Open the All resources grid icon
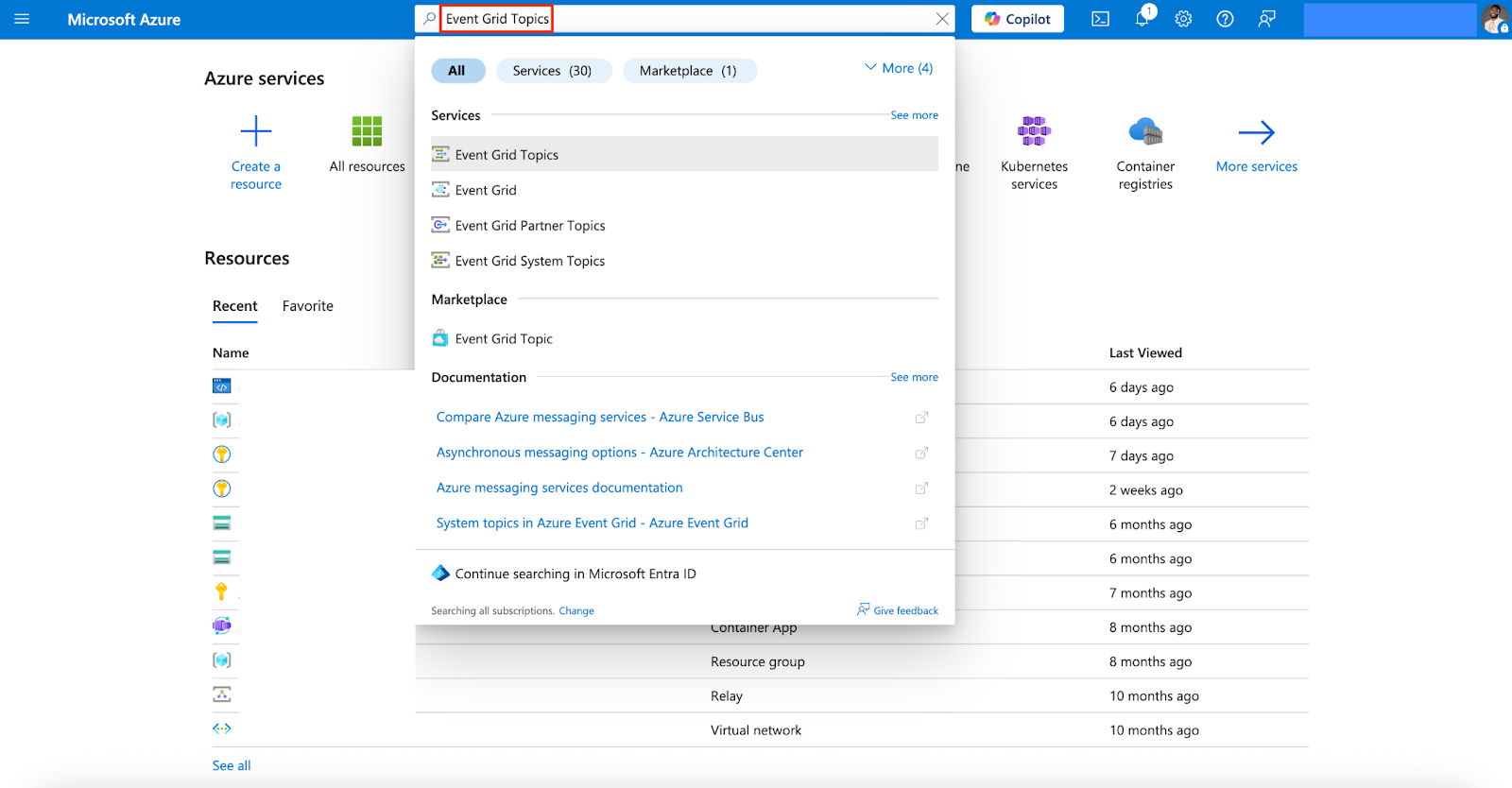1512x788 pixels. (x=367, y=131)
